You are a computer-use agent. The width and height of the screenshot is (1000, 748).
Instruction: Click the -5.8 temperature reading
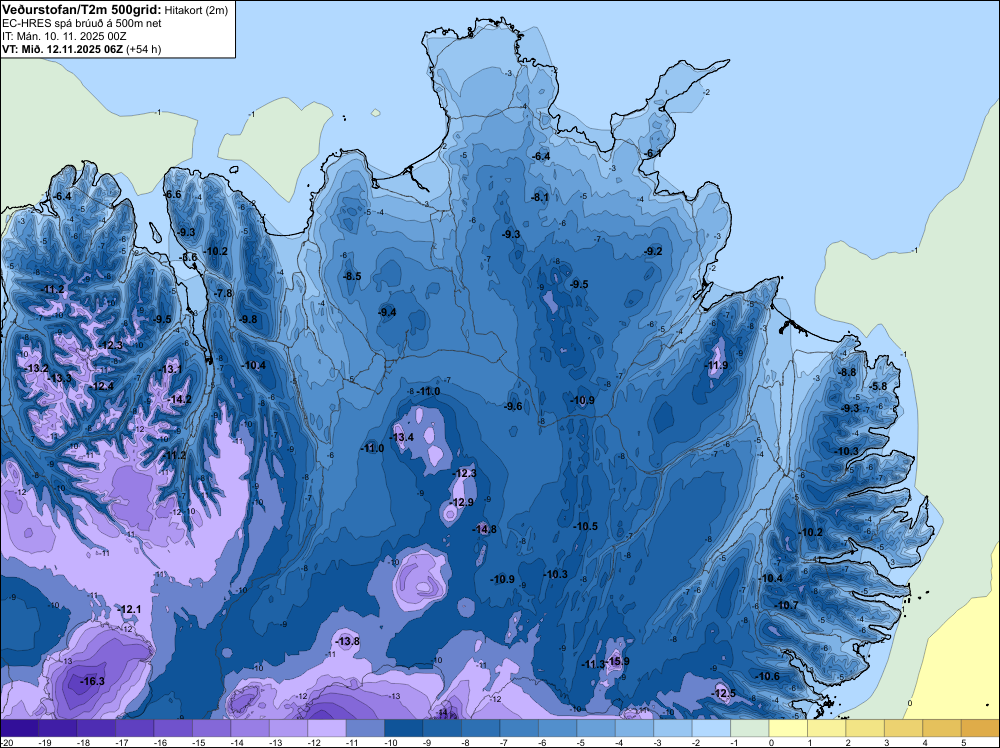point(878,386)
